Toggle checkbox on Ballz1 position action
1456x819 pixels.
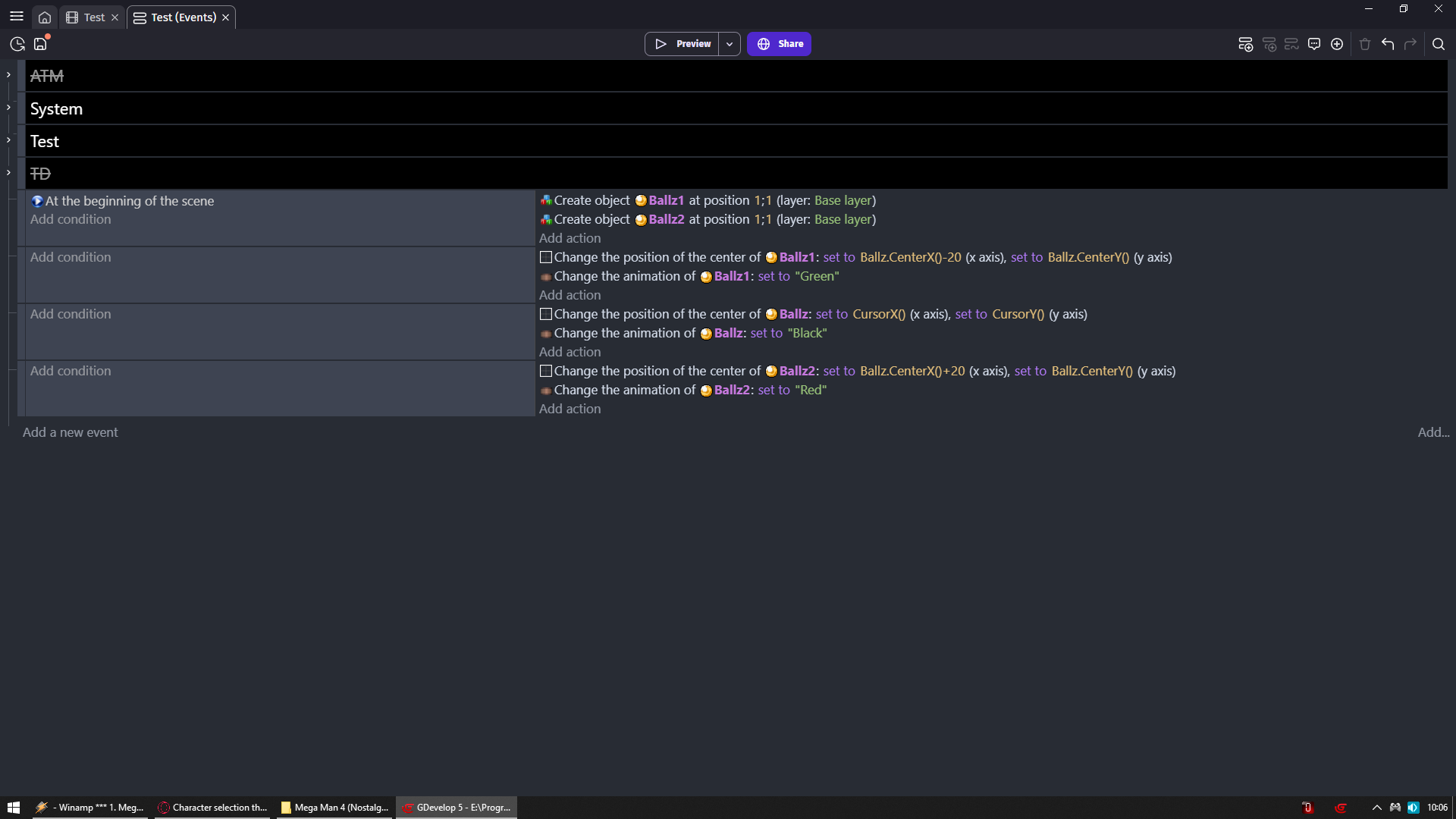(545, 258)
